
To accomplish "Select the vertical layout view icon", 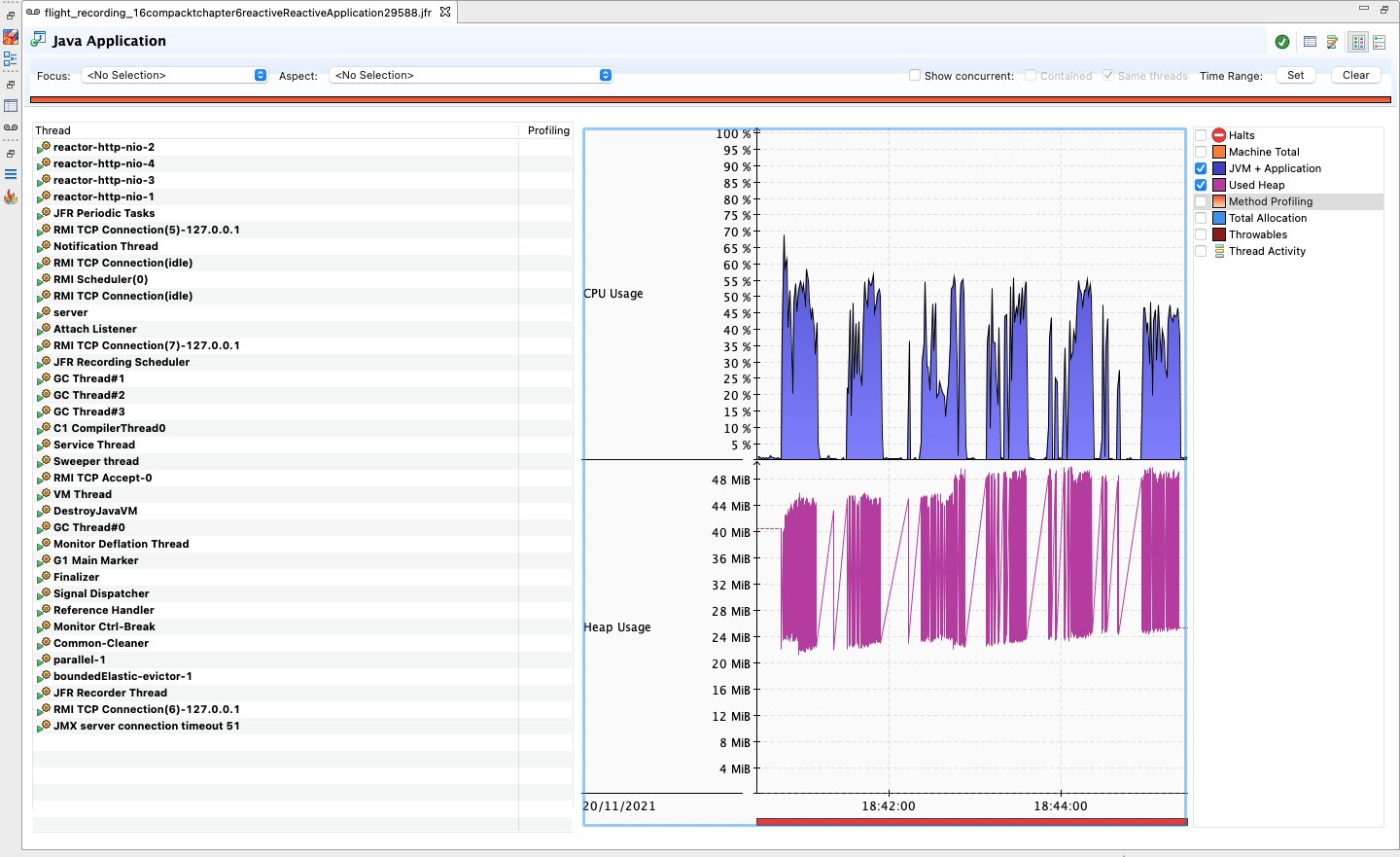I will 1358,42.
